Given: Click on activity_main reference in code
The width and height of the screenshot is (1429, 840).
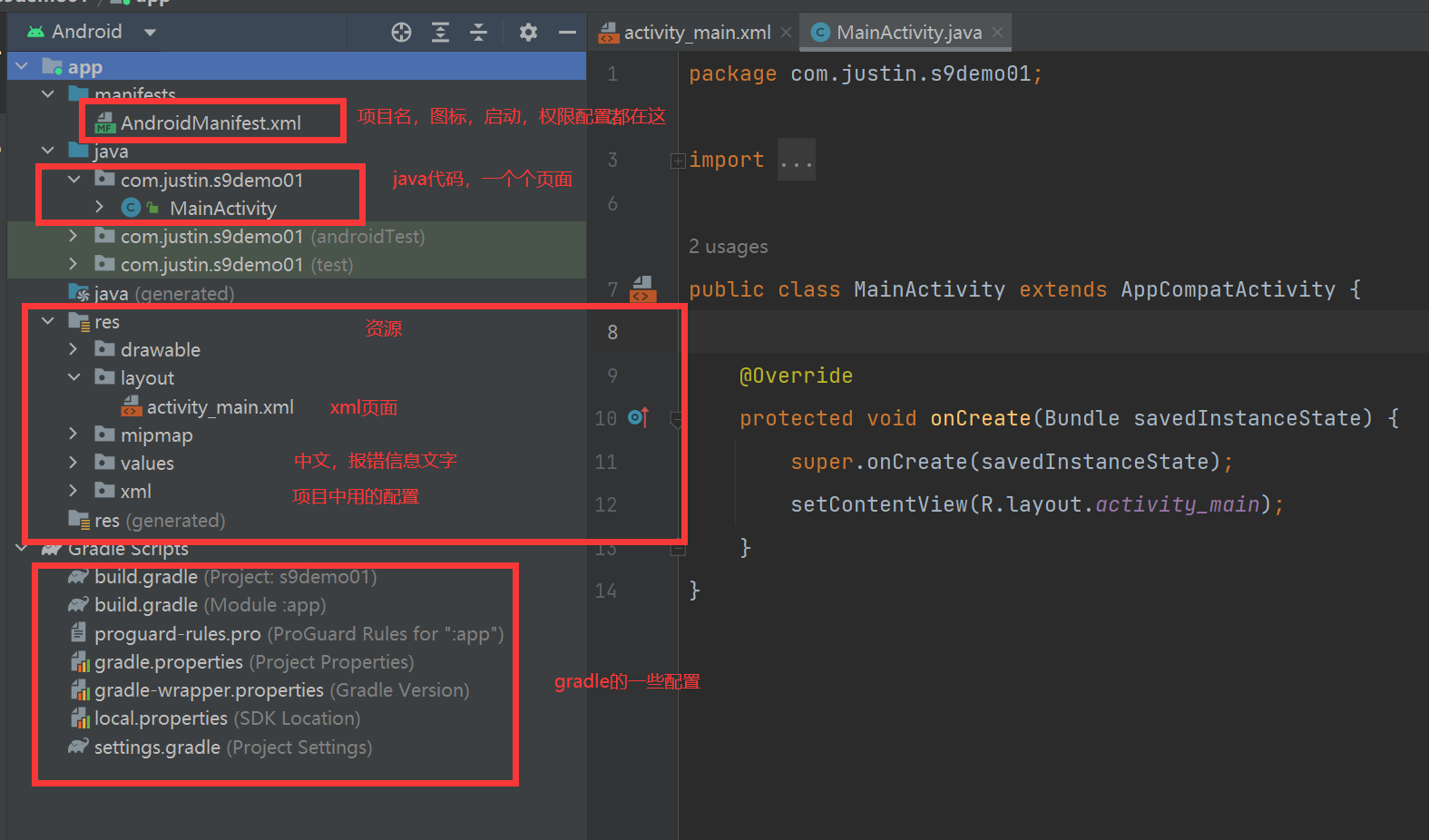Looking at the screenshot, I should coord(1178,504).
